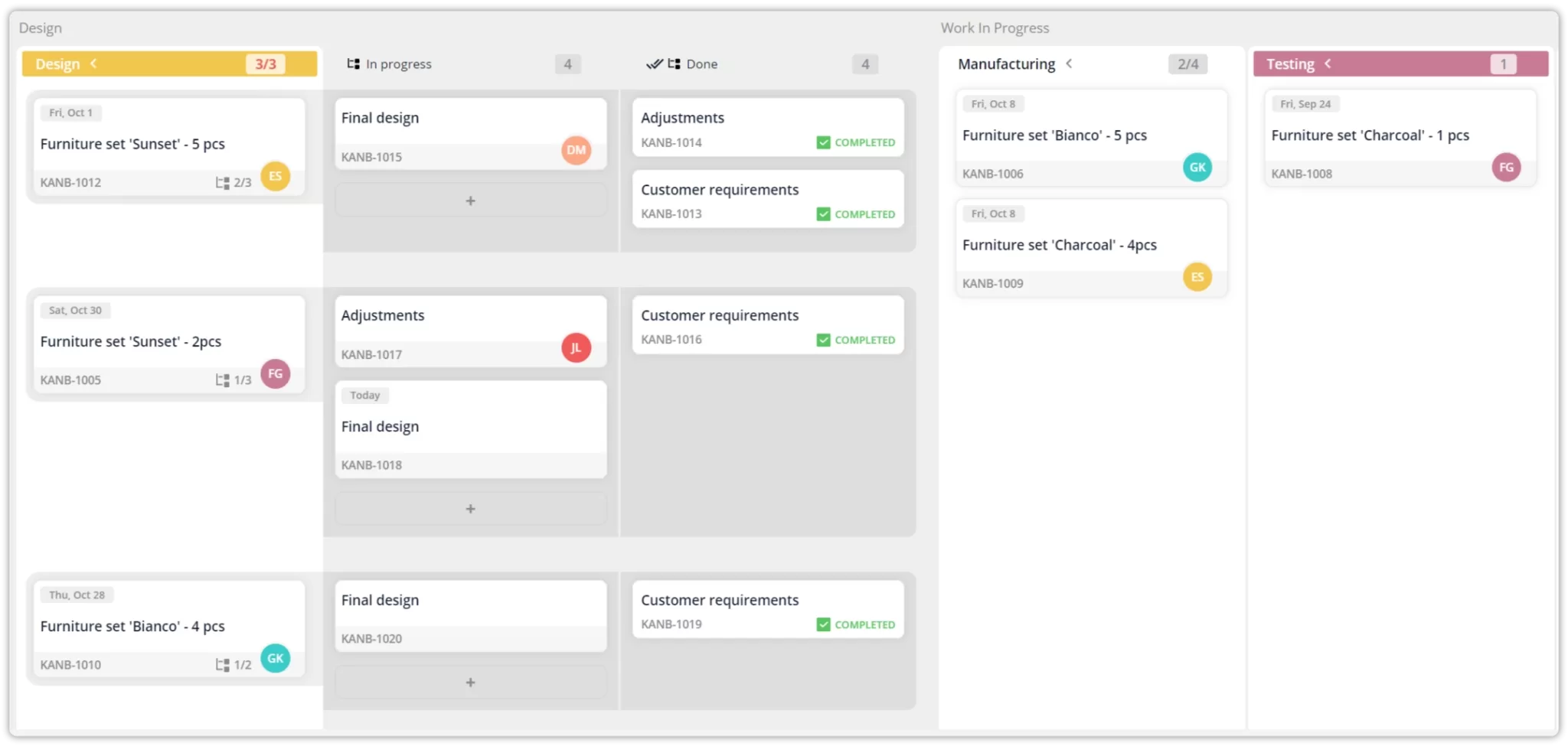This screenshot has width=1568, height=746.
Task: Click the Design group label above the board
Action: coord(41,28)
